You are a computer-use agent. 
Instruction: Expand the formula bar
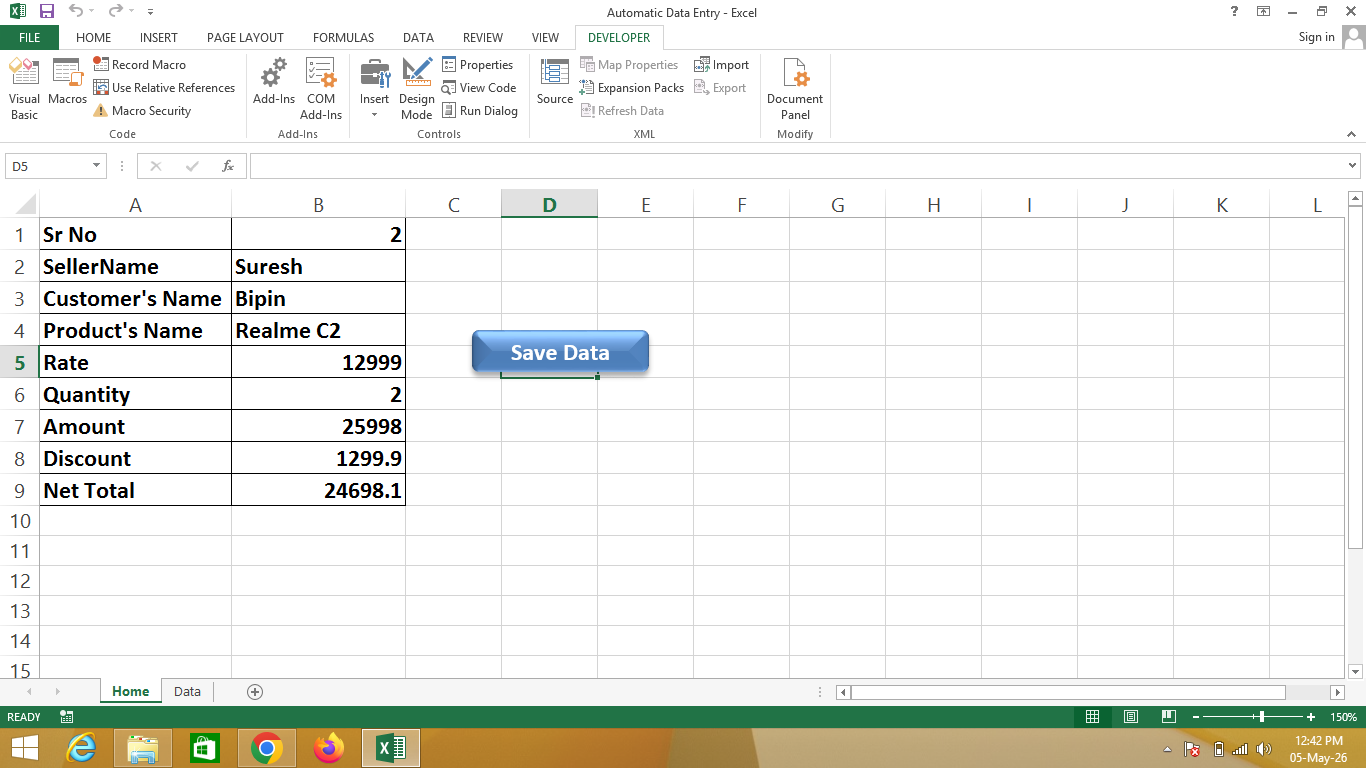[x=1353, y=166]
